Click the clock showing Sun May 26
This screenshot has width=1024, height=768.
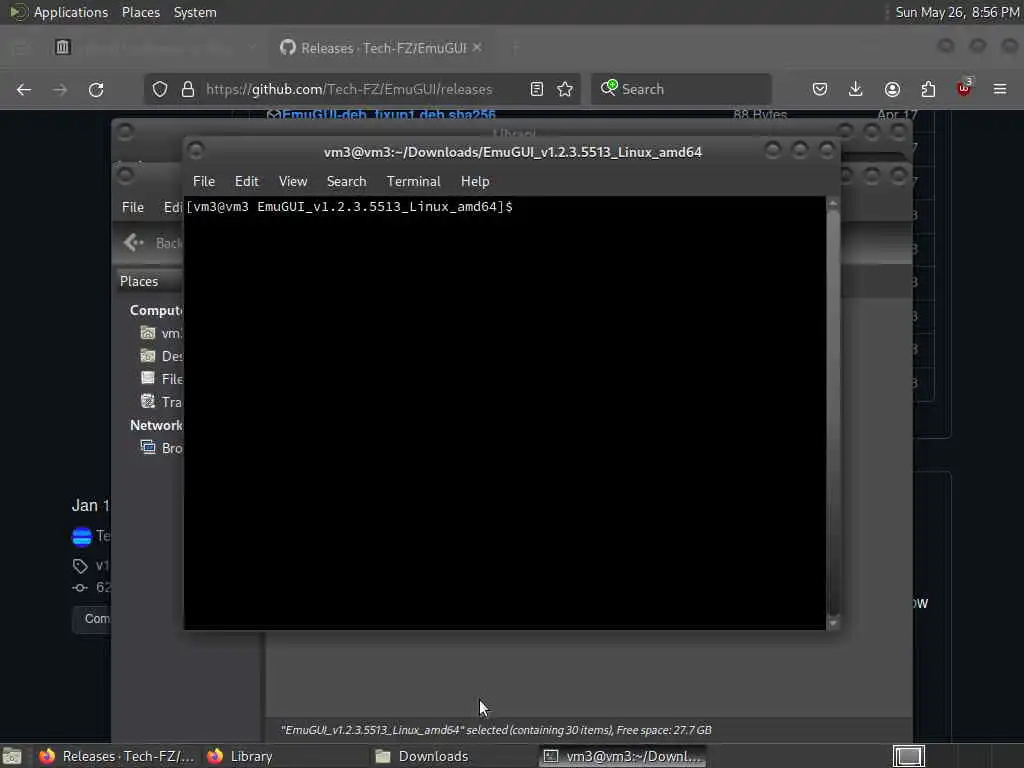(957, 12)
